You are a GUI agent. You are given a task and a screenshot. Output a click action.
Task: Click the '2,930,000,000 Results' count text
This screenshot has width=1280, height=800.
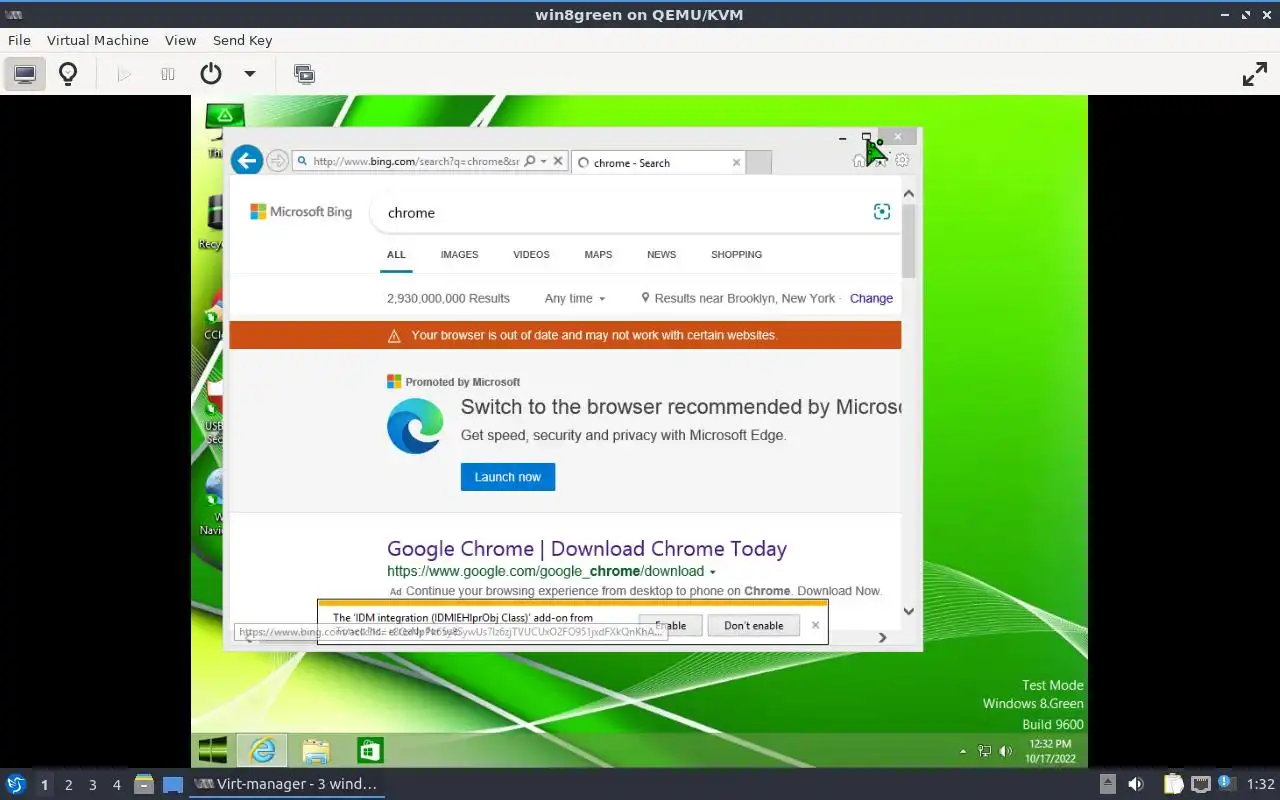coord(448,298)
